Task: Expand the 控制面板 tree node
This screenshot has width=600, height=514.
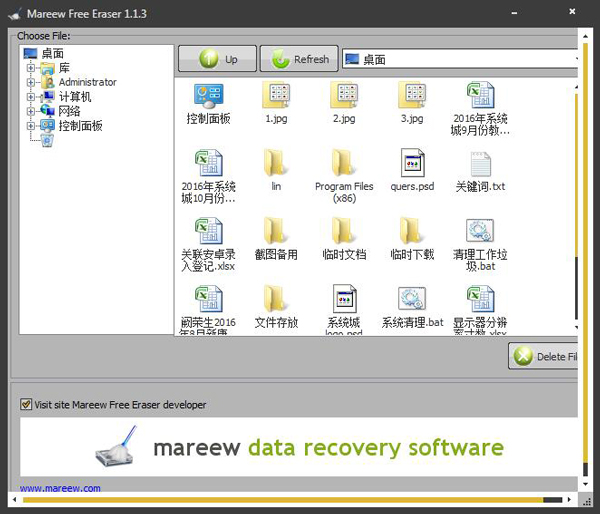Action: point(31,126)
